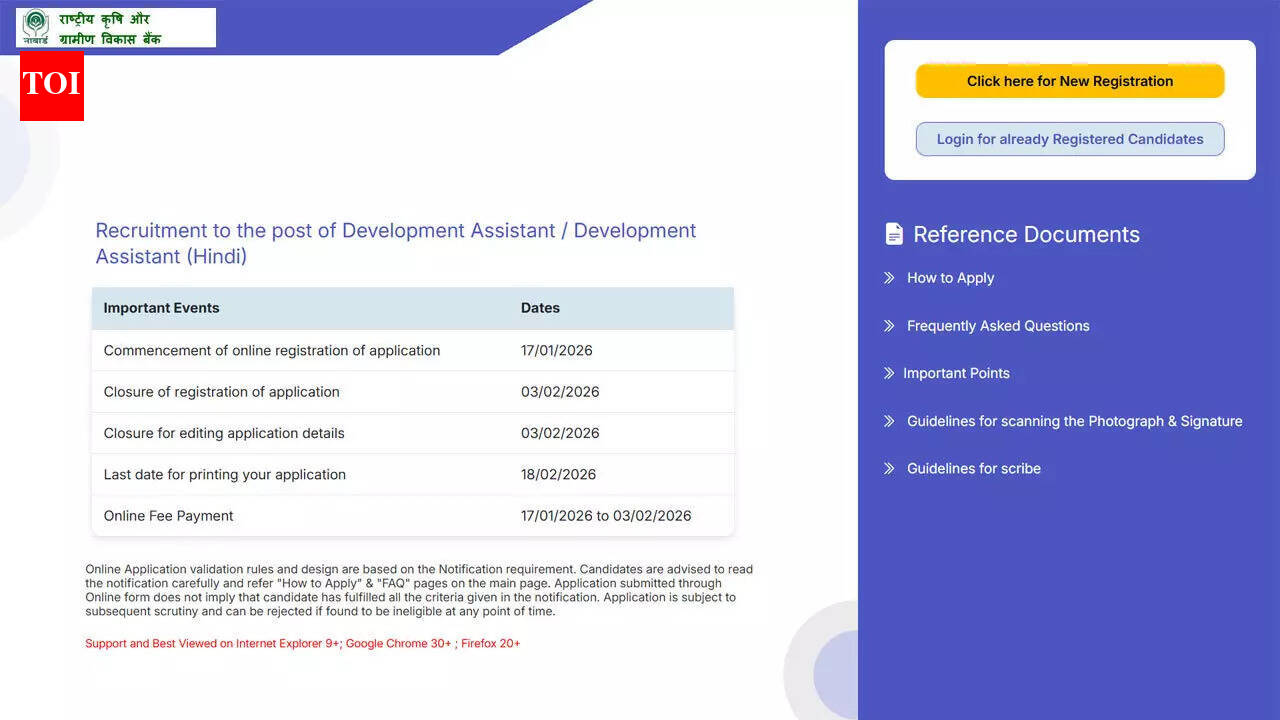Open the Guidelines for scribe document
This screenshot has width=1280, height=720.
[973, 468]
